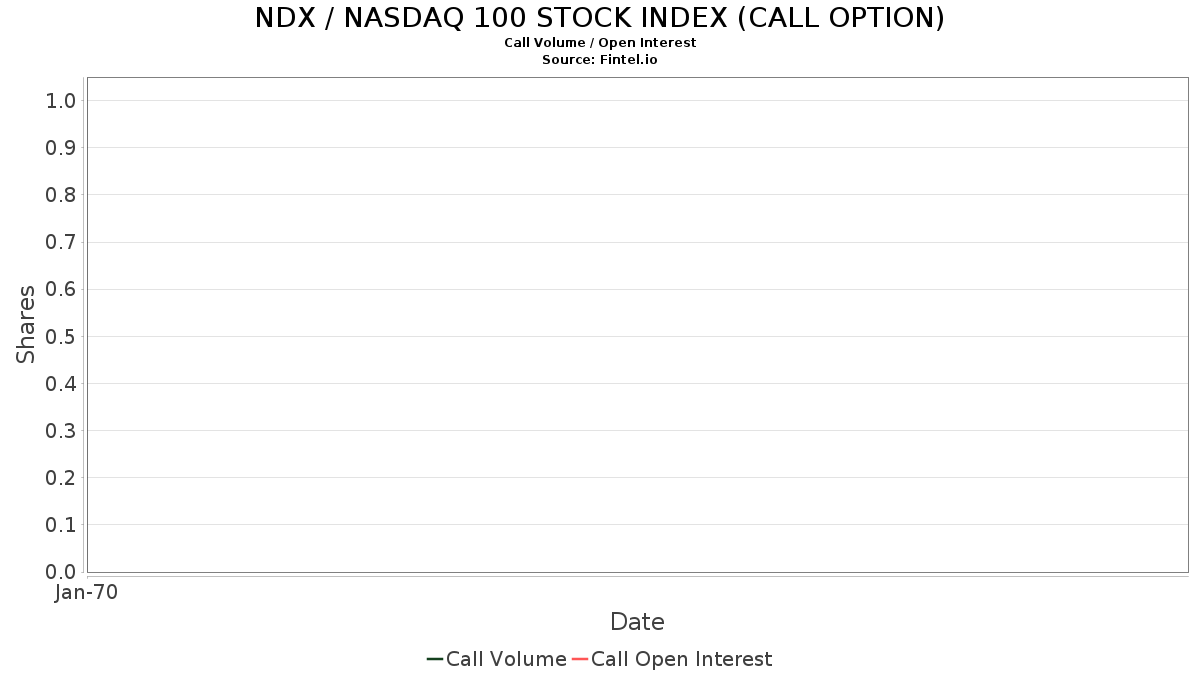
Task: Click the Source: Fintel.io text
Action: pyautogui.click(x=600, y=60)
